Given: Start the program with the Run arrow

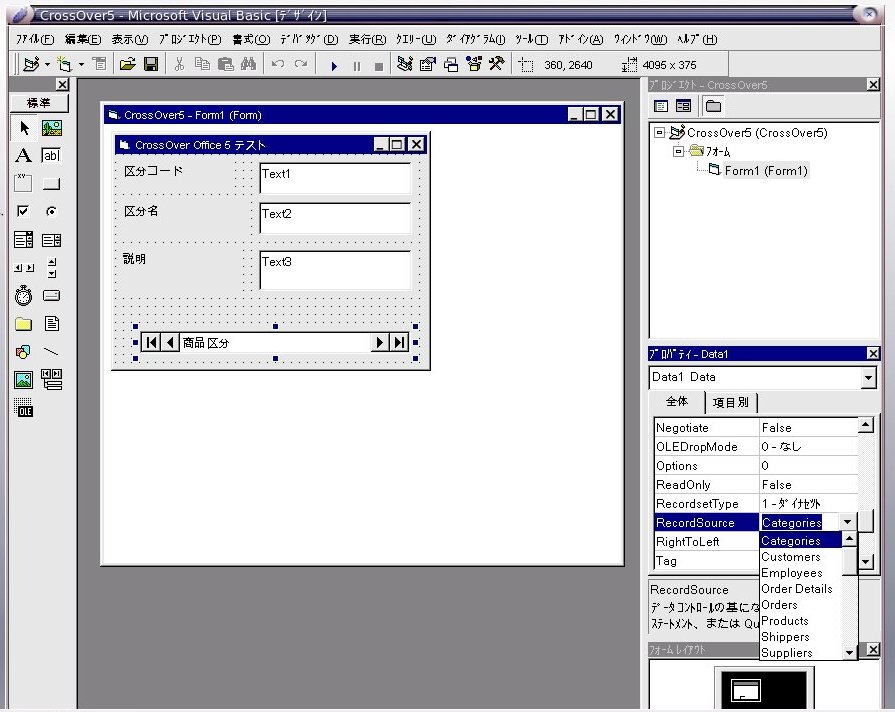Looking at the screenshot, I should 334,66.
